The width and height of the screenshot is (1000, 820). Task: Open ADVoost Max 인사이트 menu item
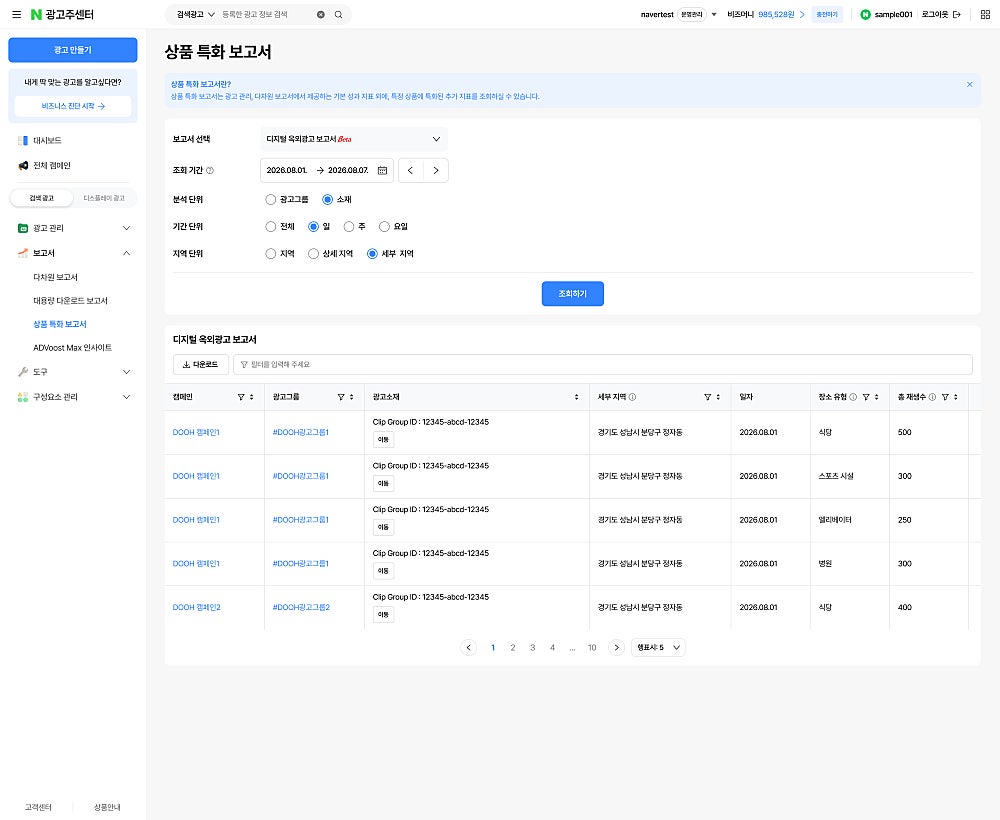click(x=72, y=348)
